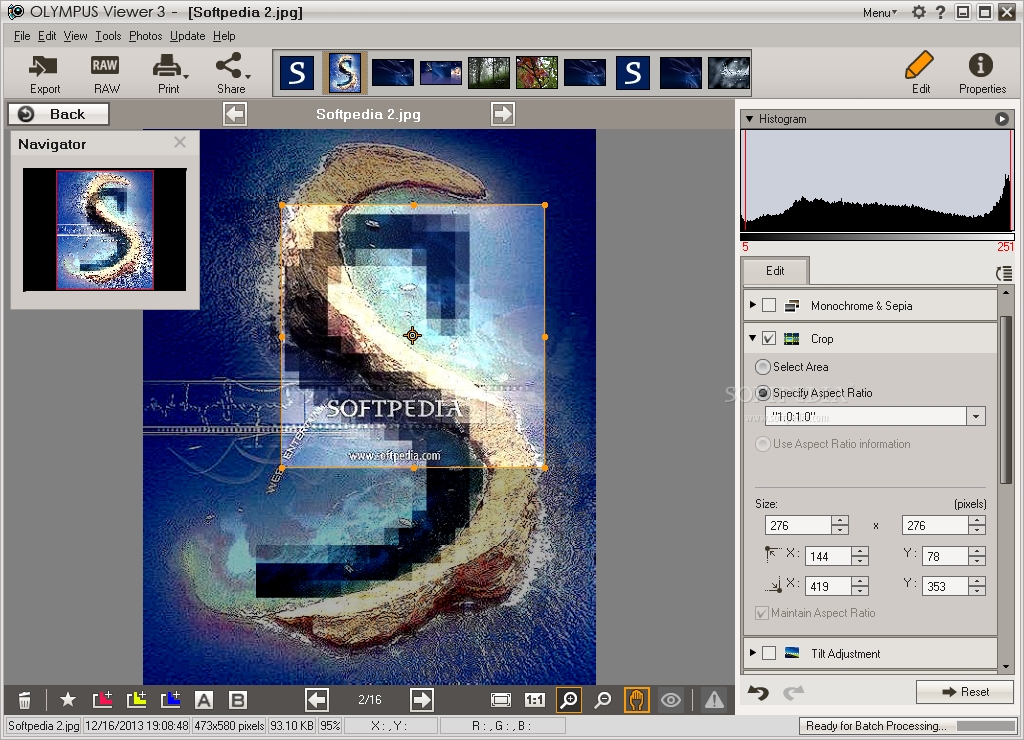Open the View menu
The image size is (1024, 740).
tap(75, 36)
